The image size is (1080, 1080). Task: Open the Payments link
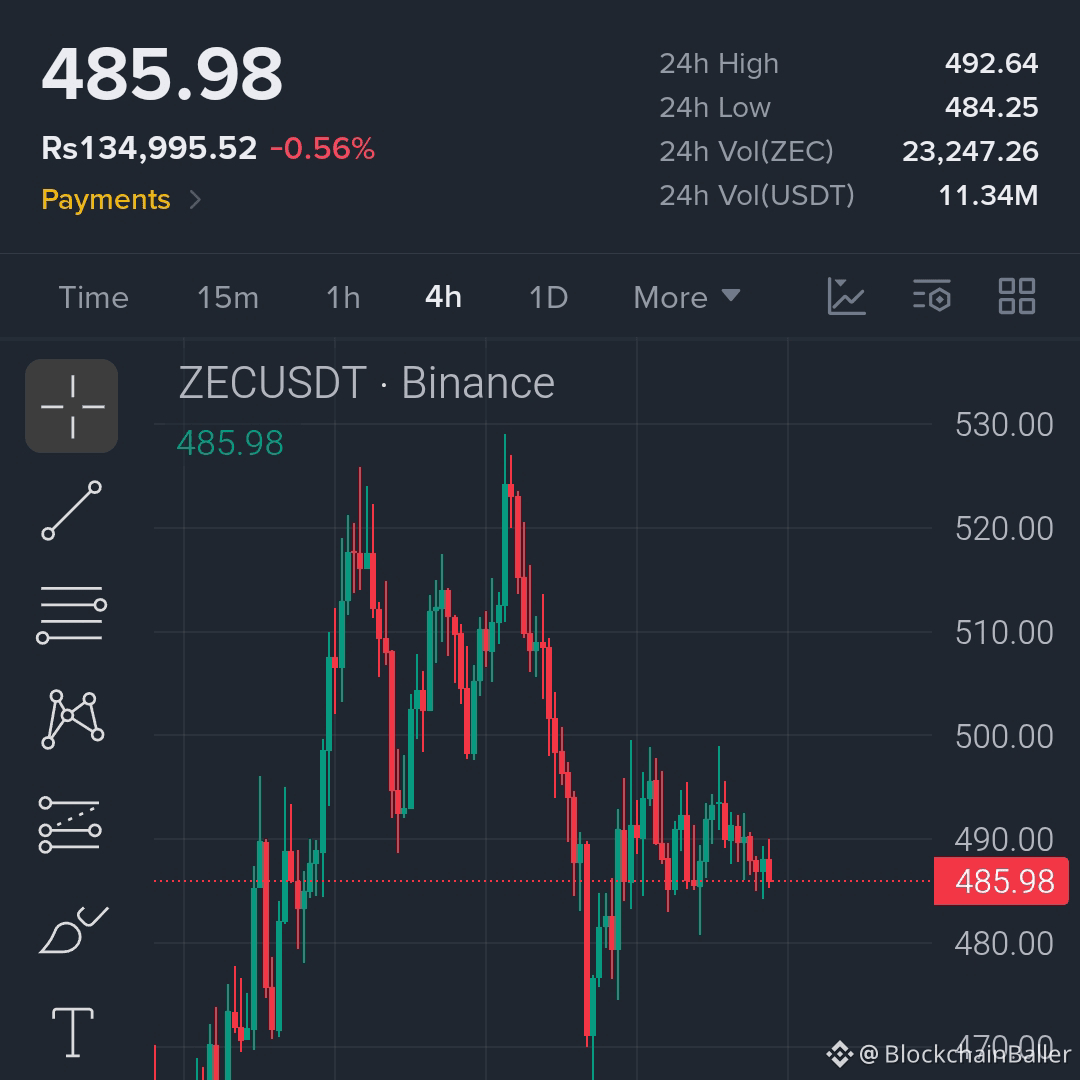(106, 200)
